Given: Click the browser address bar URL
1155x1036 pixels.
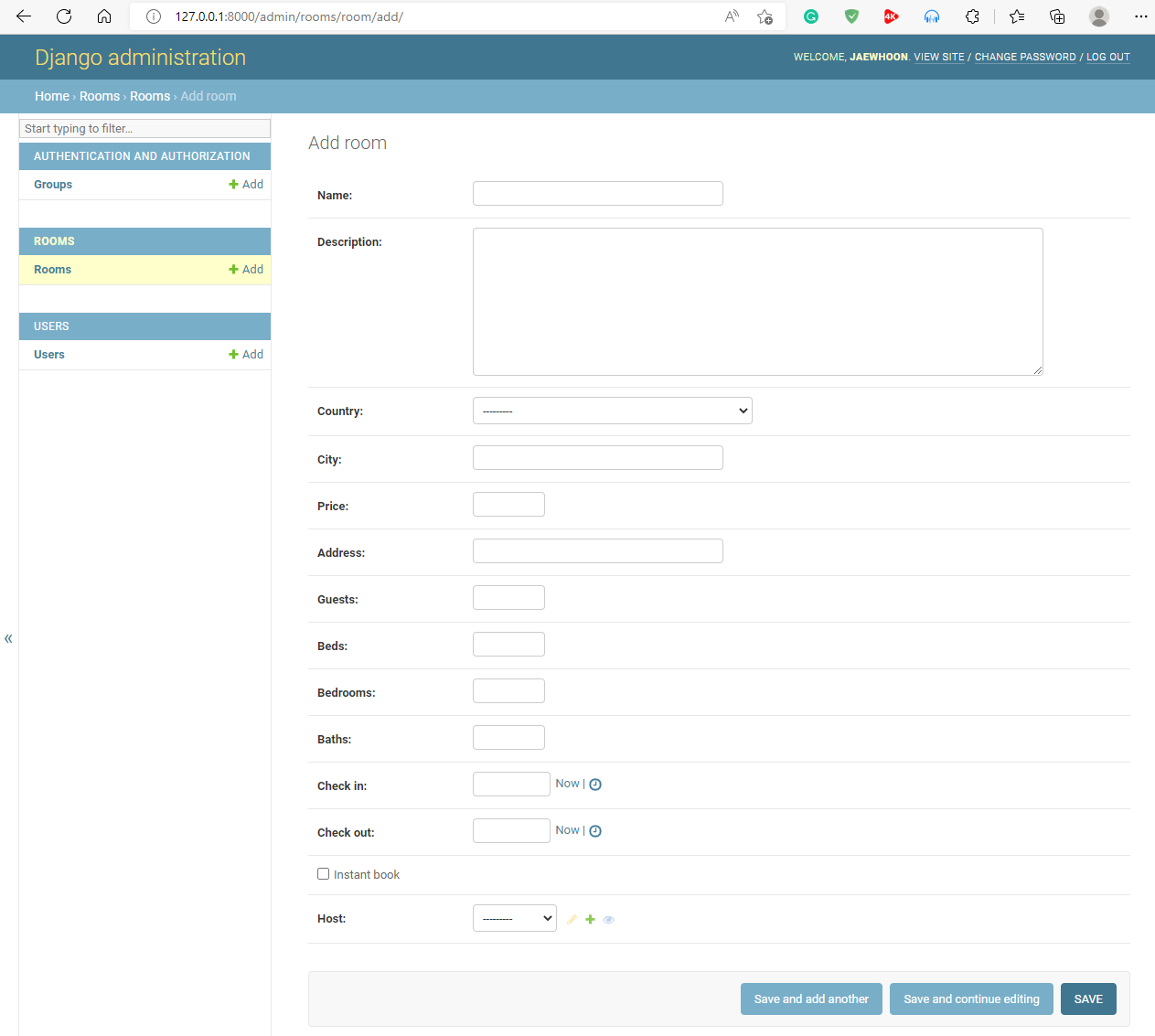Looking at the screenshot, I should (x=289, y=16).
